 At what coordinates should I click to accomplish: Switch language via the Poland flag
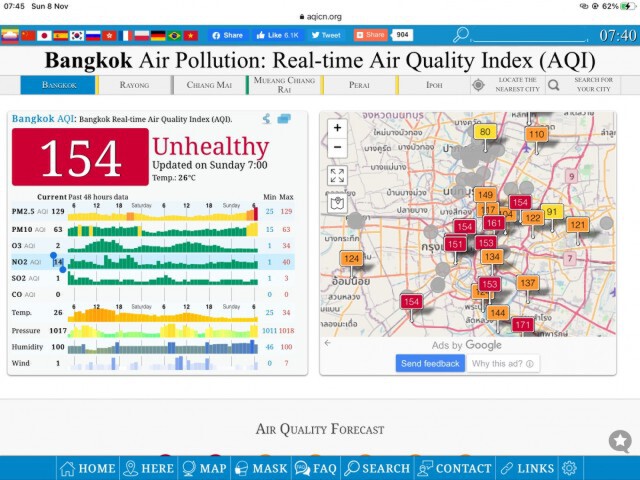pyautogui.click(x=142, y=36)
